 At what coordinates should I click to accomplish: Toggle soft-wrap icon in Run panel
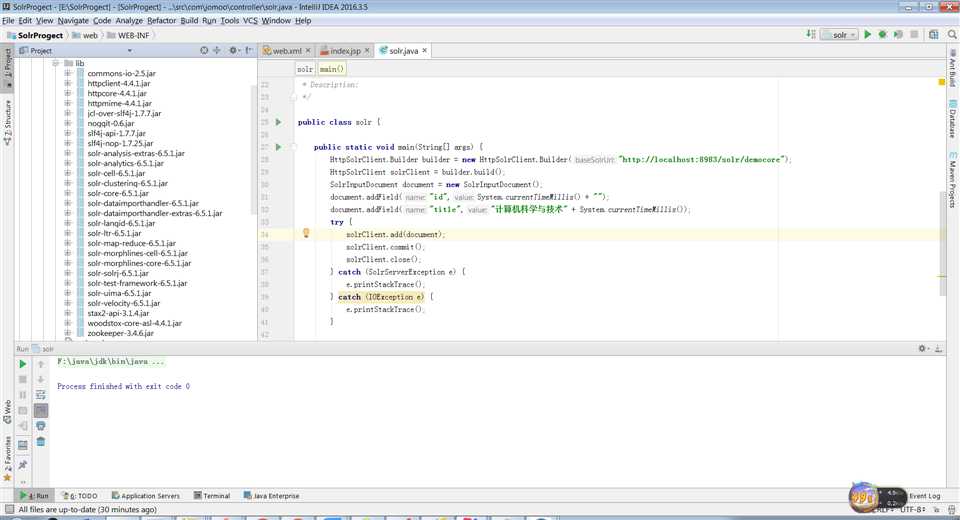pos(40,395)
